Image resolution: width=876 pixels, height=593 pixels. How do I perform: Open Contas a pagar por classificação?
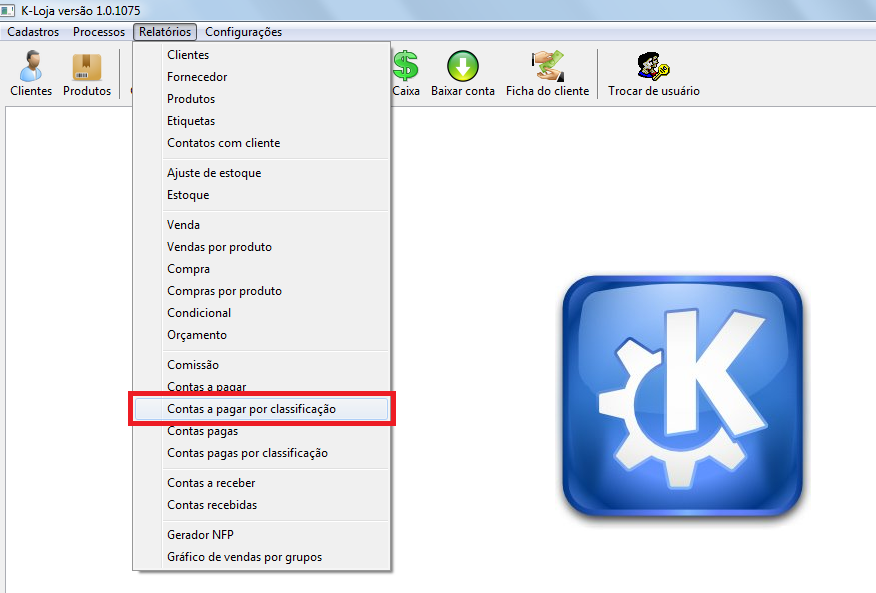(261, 409)
